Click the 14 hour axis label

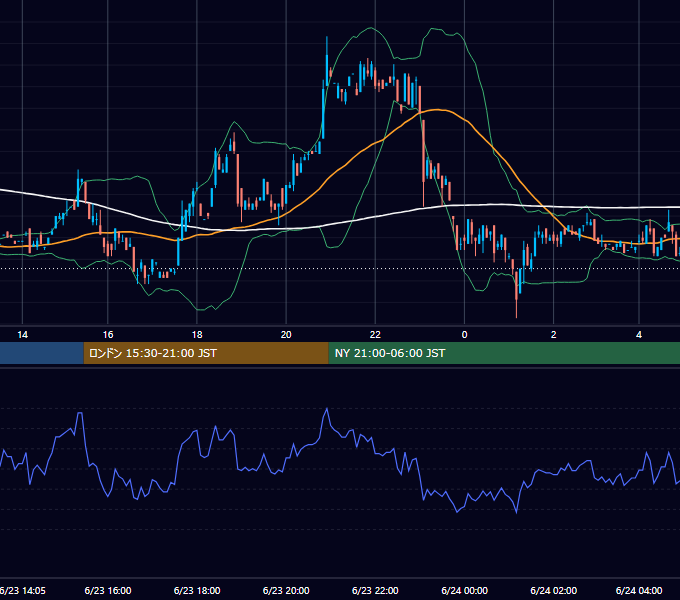pyautogui.click(x=23, y=335)
